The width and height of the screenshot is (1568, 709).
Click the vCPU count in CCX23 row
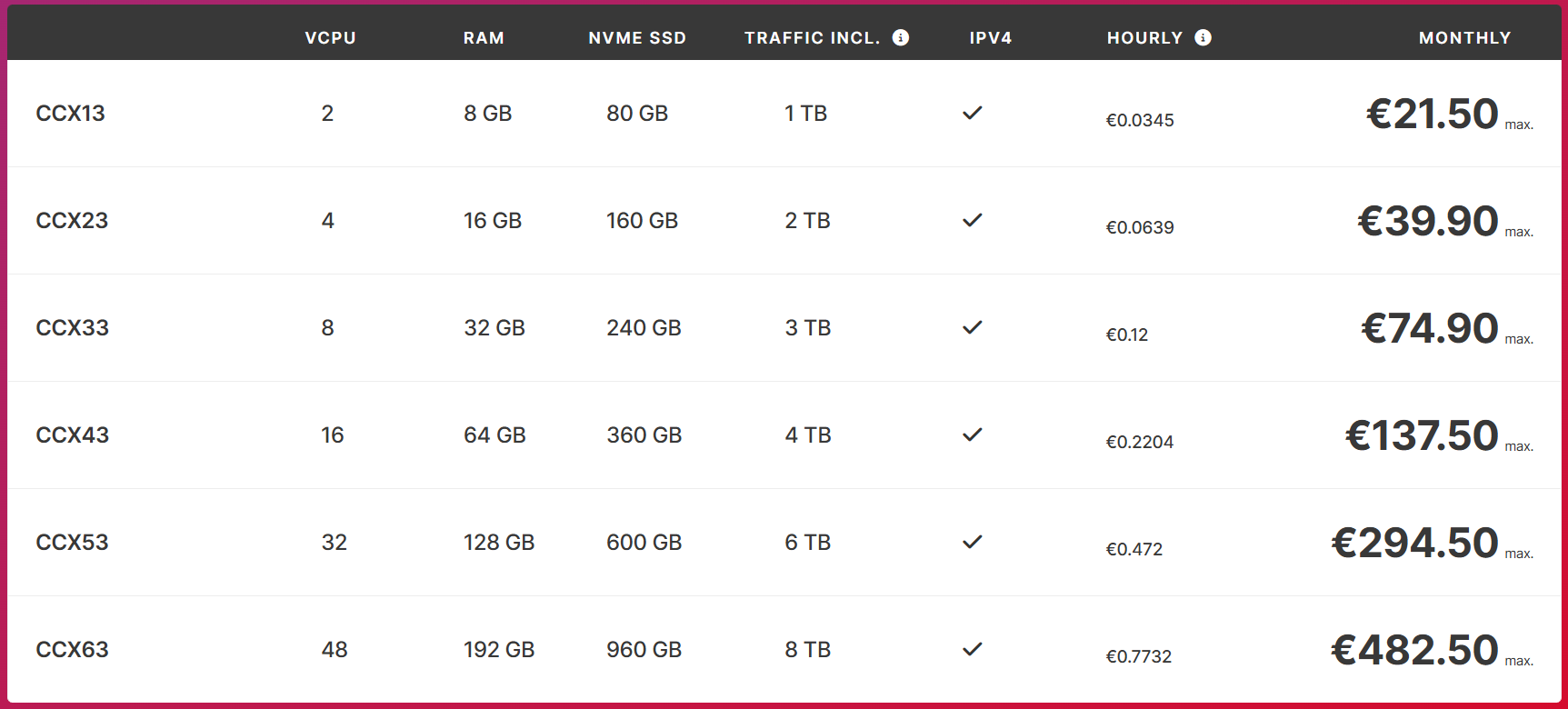[x=327, y=221]
